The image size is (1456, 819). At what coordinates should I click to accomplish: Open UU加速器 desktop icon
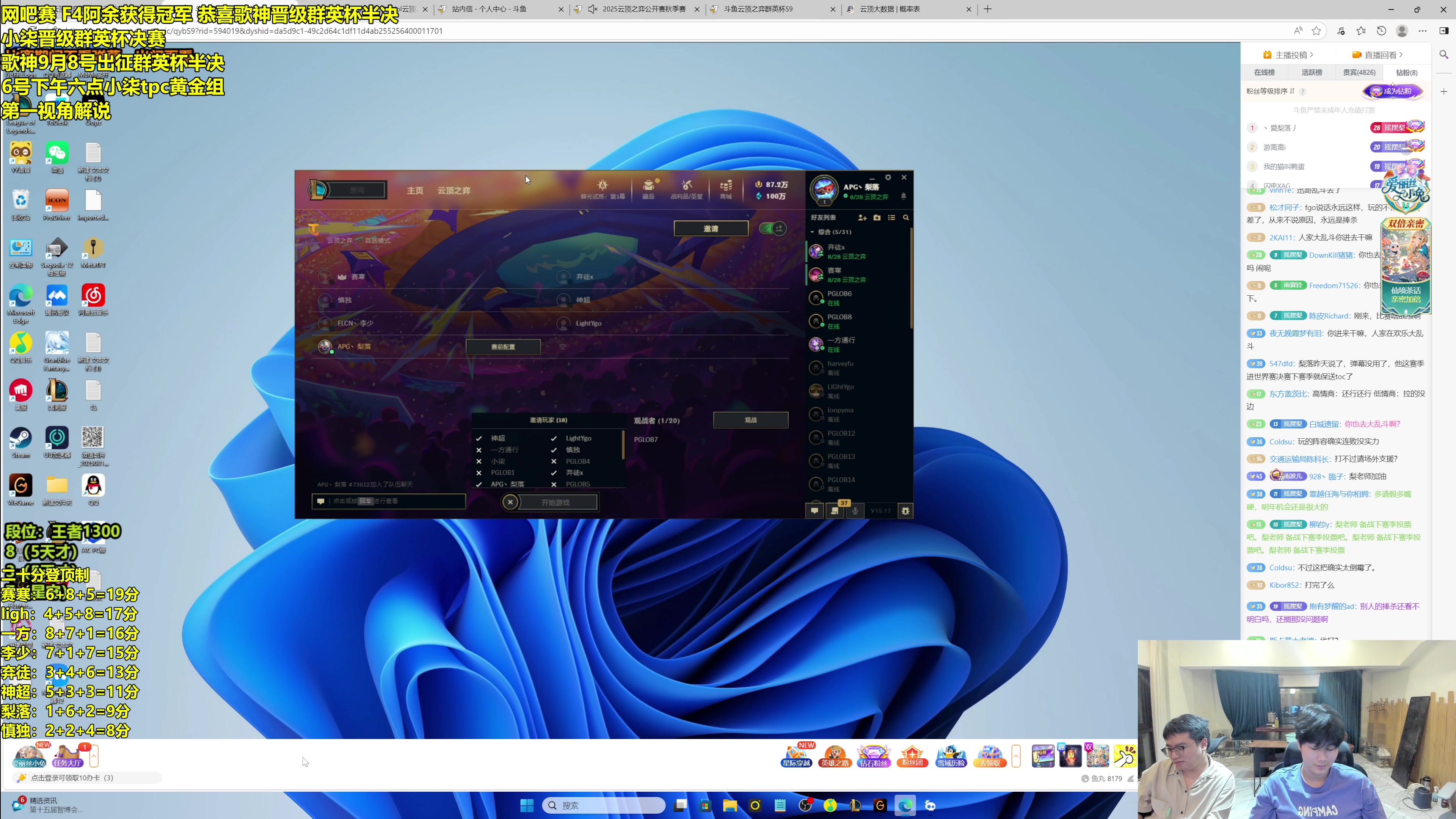coord(57,442)
